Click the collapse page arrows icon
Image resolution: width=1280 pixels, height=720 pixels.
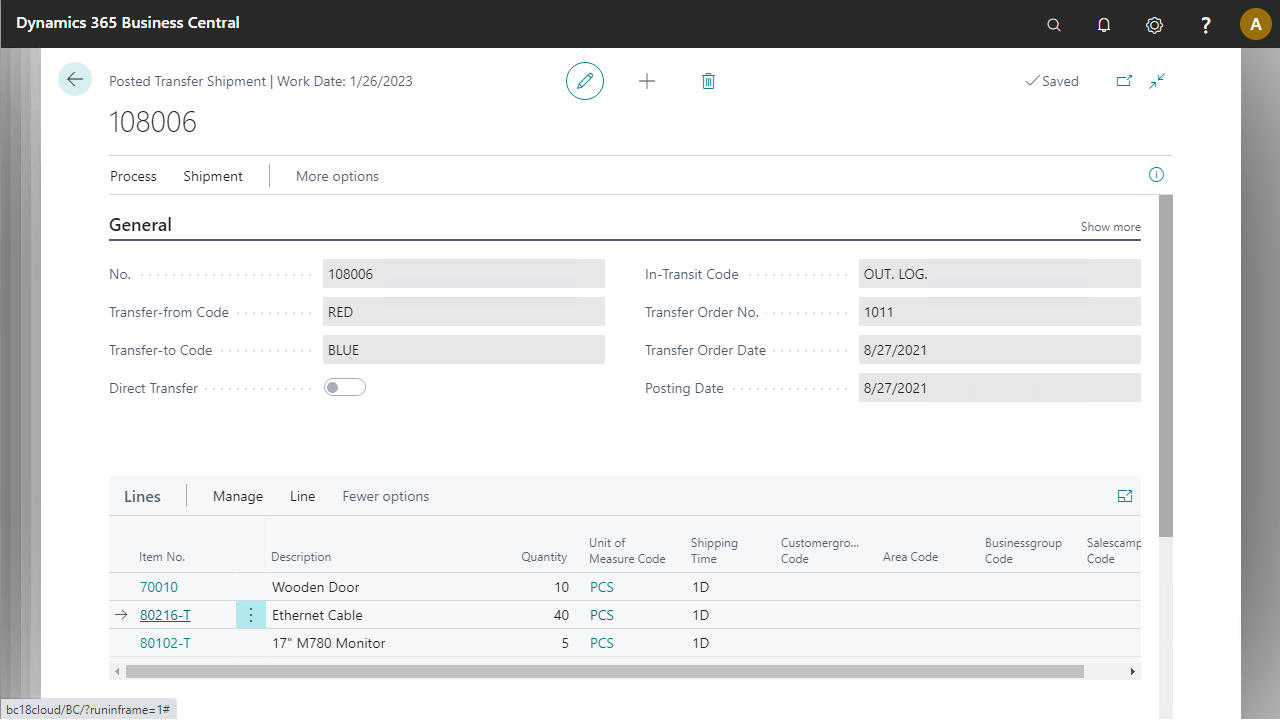tap(1157, 81)
